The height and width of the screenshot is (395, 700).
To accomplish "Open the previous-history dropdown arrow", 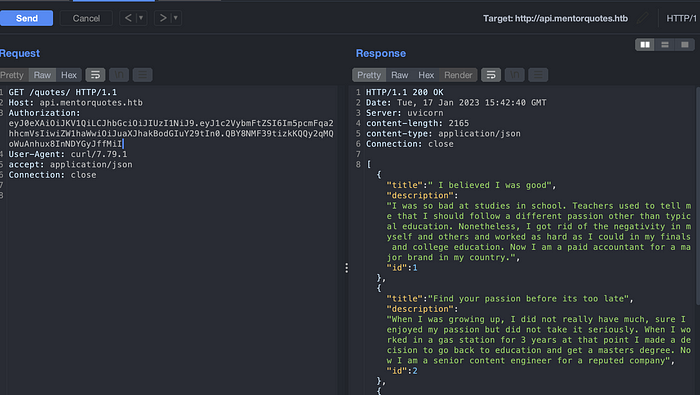I will pos(141,18).
